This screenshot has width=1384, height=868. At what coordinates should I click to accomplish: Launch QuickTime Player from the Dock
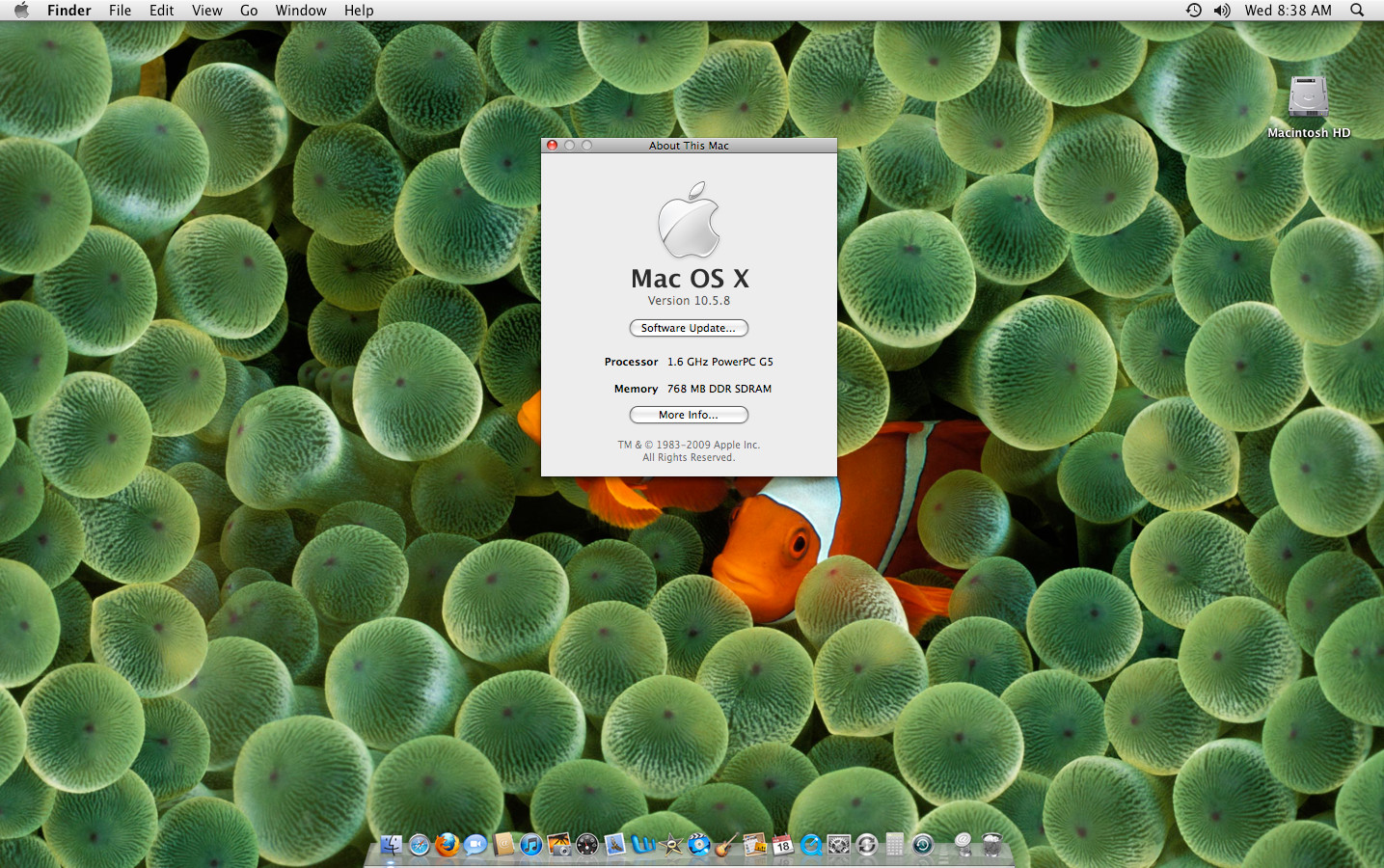pos(811,845)
